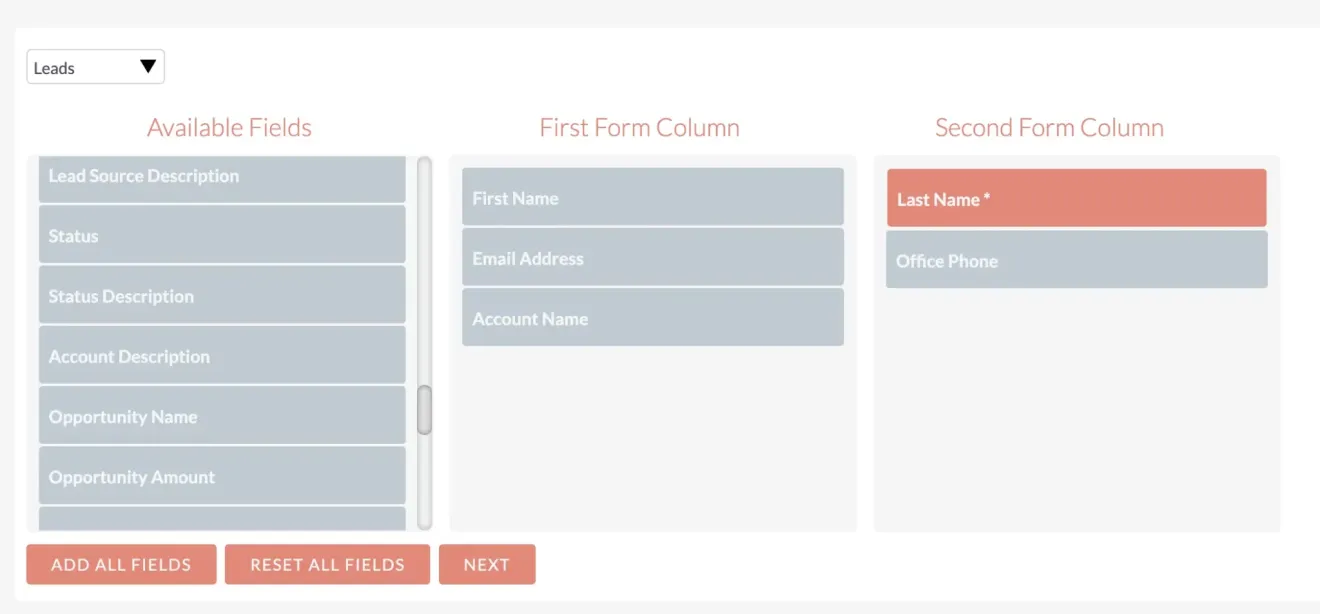This screenshot has width=1320, height=614.
Task: Select the Opportunity Name field
Action: (222, 416)
